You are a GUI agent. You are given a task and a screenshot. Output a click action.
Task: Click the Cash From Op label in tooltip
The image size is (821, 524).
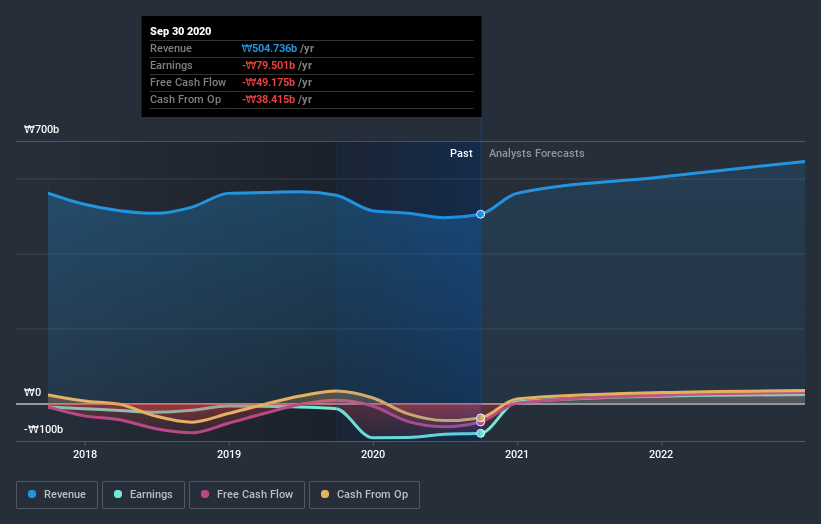(185, 99)
